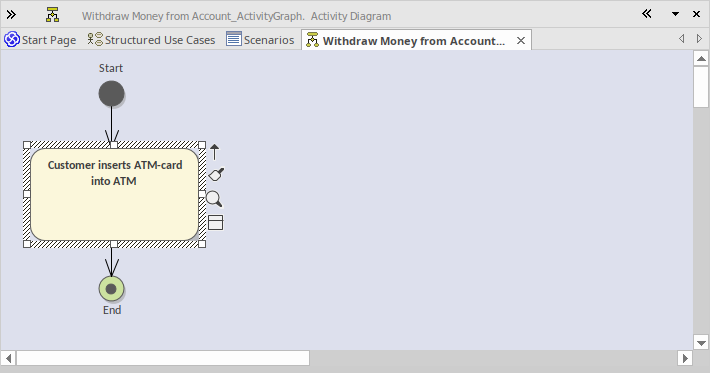This screenshot has height=373, width=710.
Task: Show next tabs using the right arrow
Action: (699, 39)
